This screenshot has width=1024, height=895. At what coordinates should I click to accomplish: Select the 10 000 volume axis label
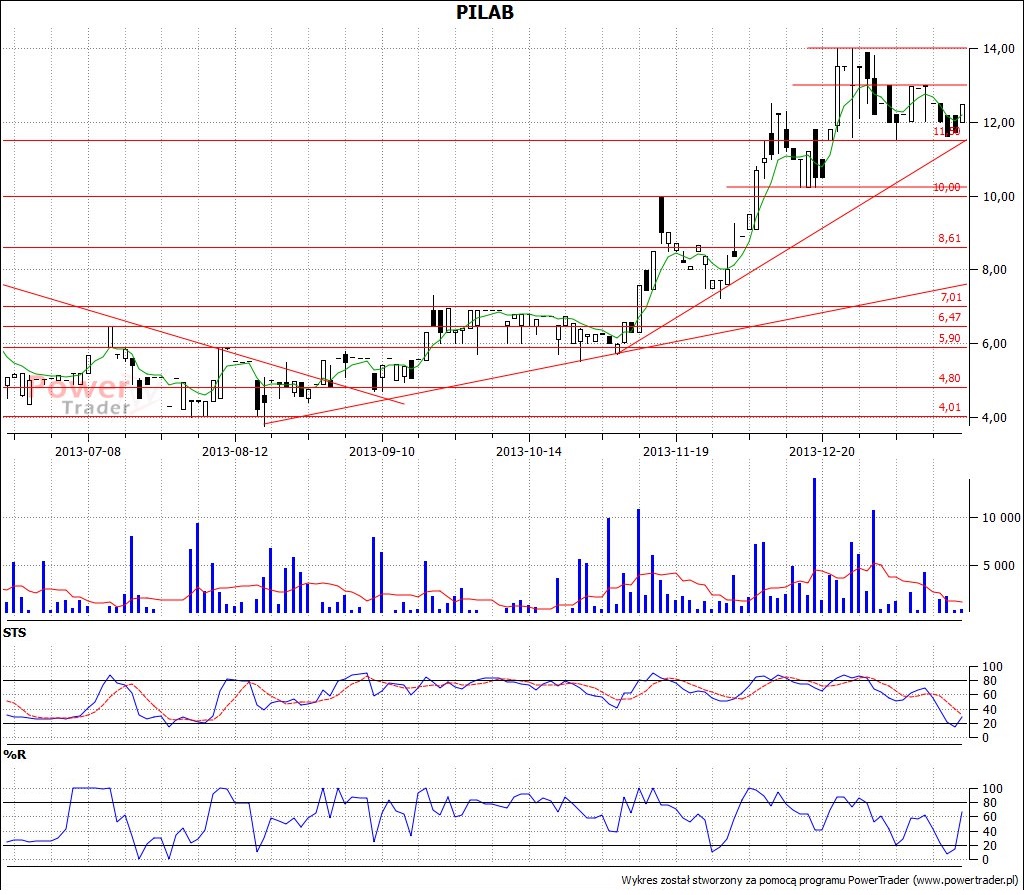click(996, 518)
